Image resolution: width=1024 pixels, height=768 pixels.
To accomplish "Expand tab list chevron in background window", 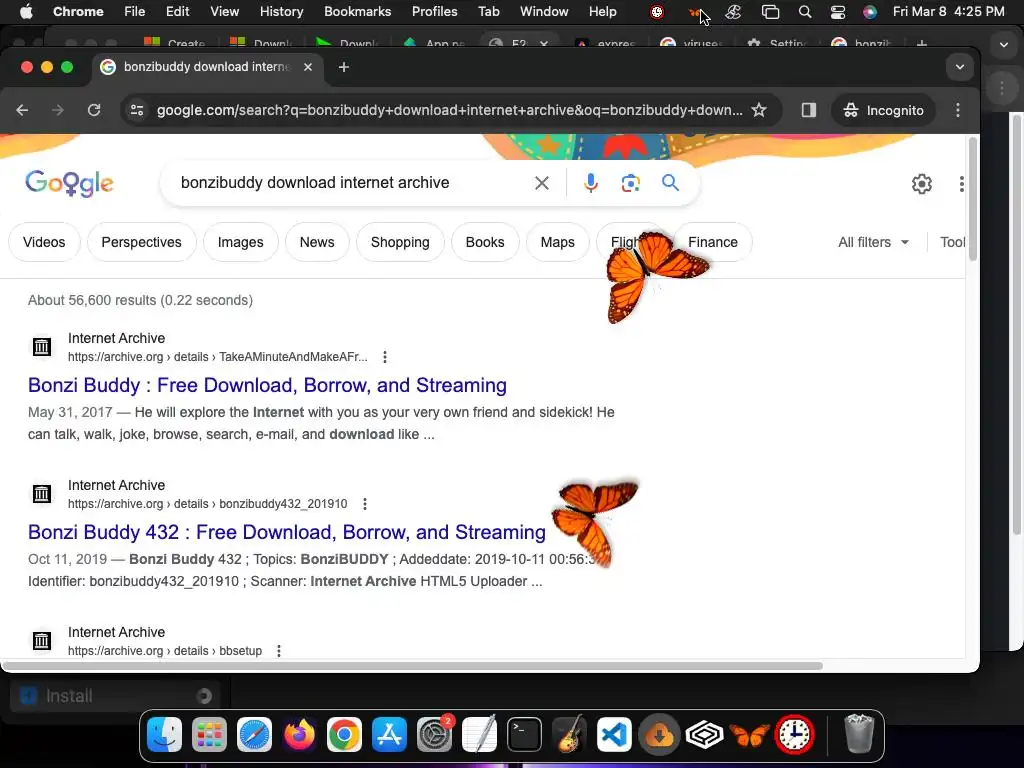I will (x=1003, y=45).
